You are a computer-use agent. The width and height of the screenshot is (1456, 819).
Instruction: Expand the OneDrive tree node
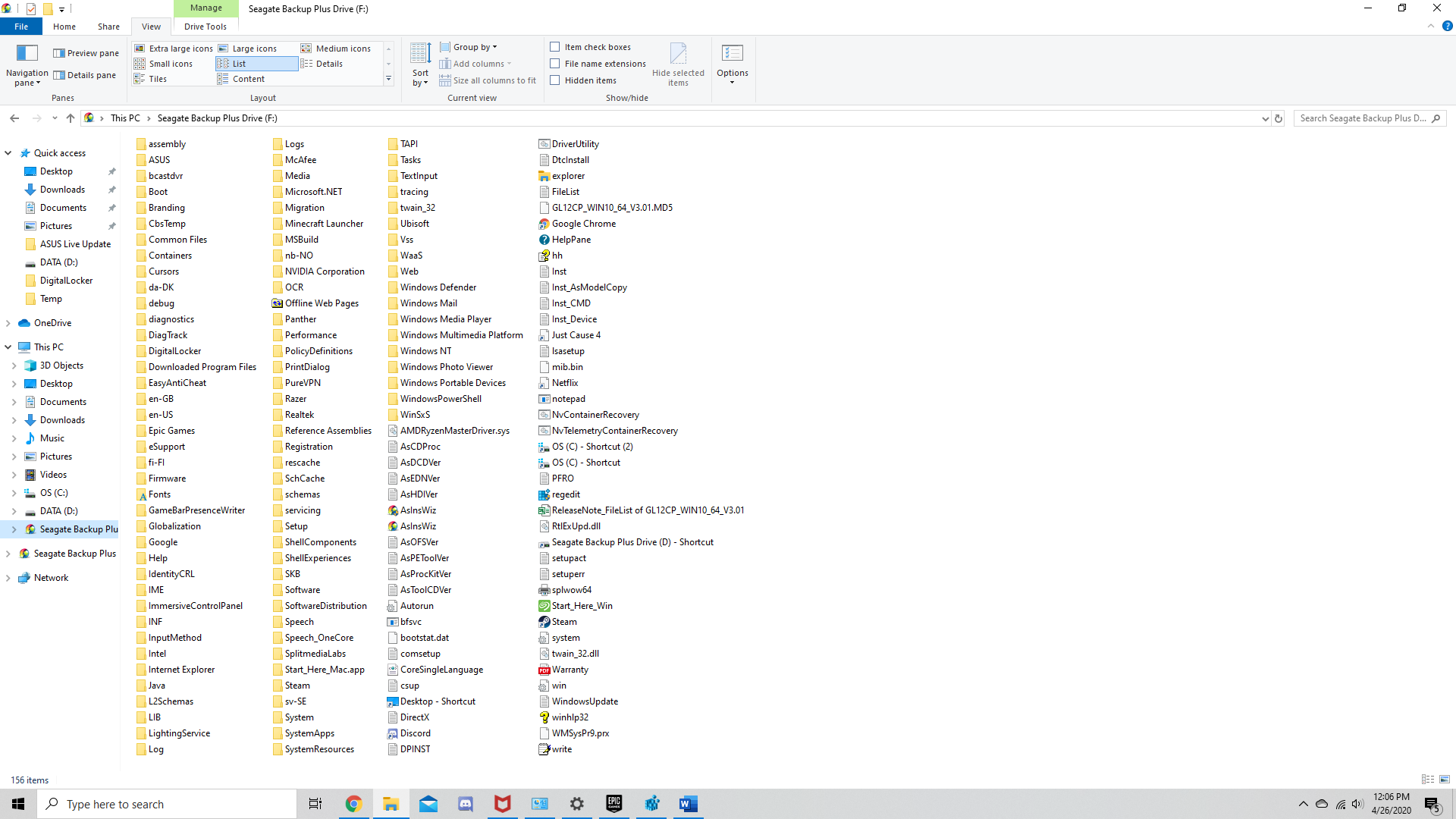click(x=8, y=323)
